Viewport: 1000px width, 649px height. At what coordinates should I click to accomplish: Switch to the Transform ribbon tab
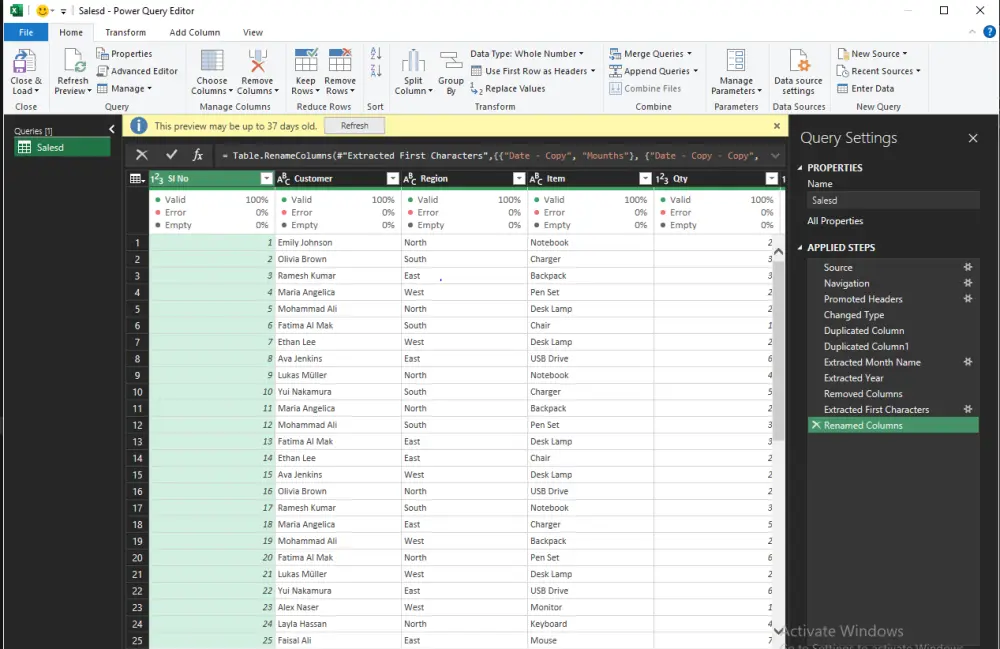pos(124,31)
